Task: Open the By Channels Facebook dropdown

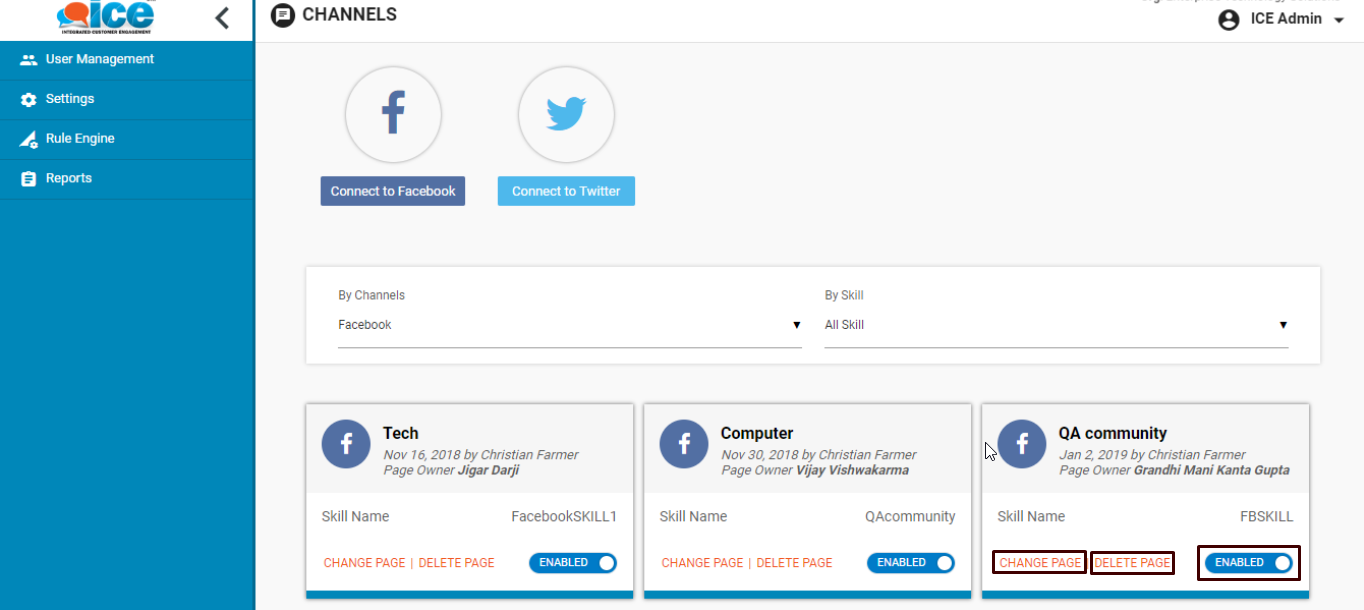Action: click(x=569, y=325)
